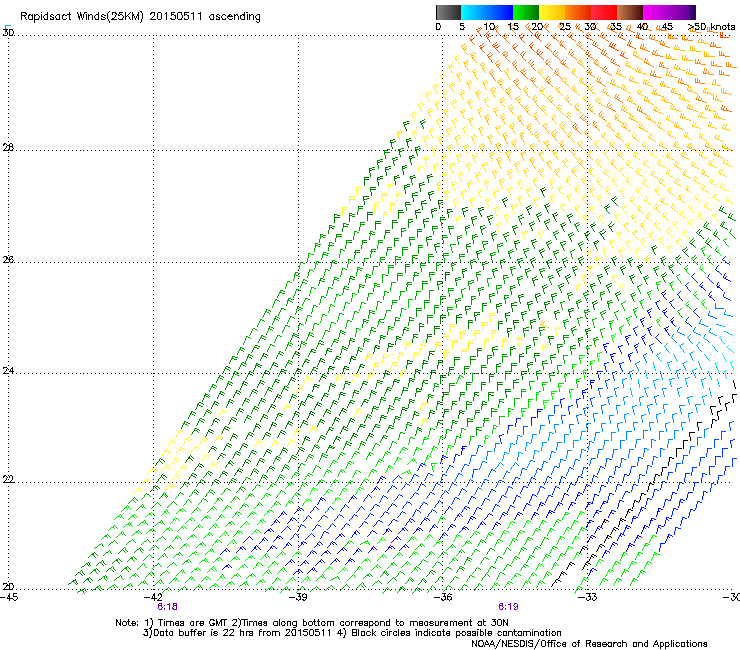Click the '0' label under the color scale
740x650 pixels.
click(x=438, y=26)
